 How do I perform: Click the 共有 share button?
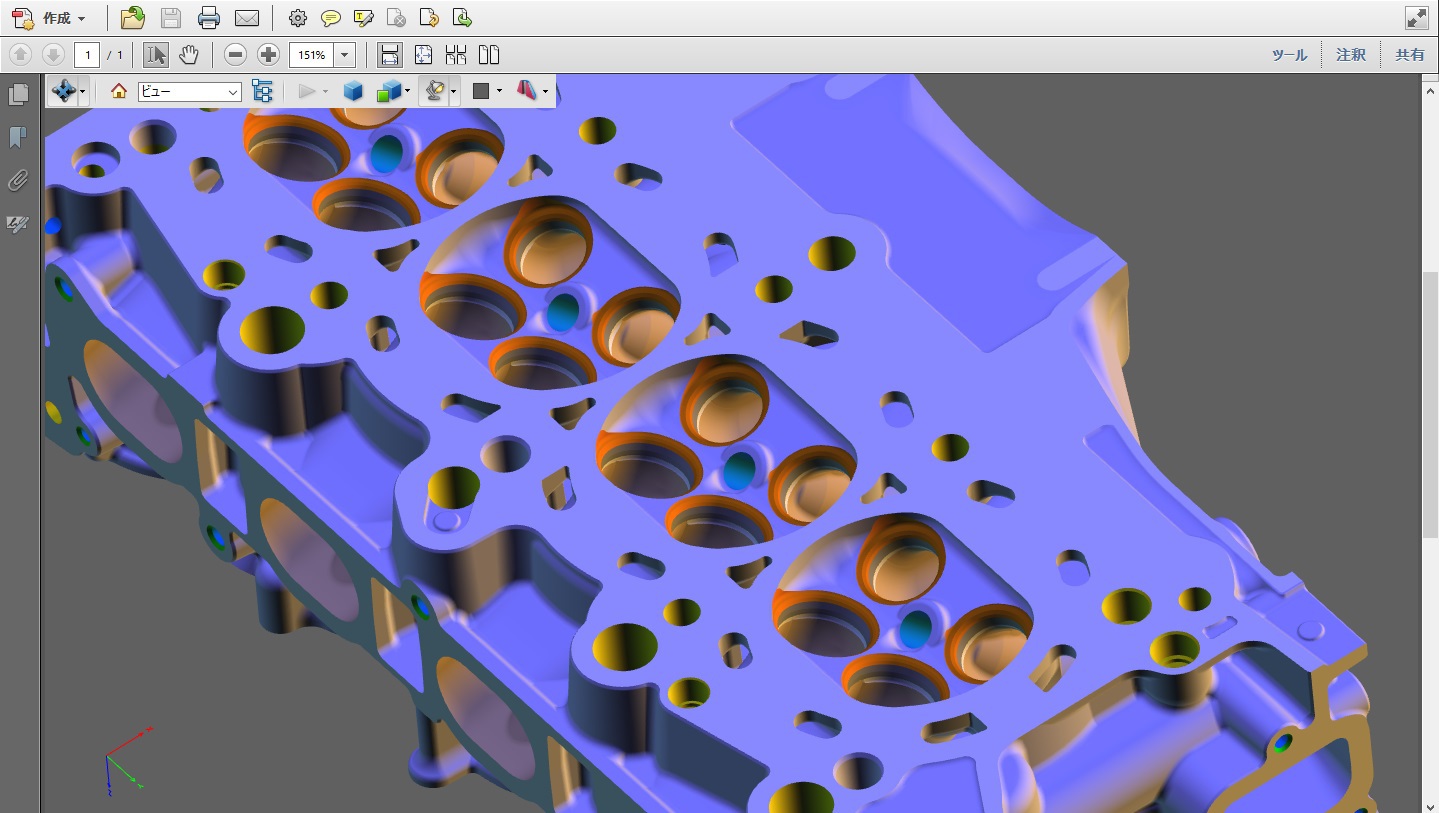click(1410, 55)
